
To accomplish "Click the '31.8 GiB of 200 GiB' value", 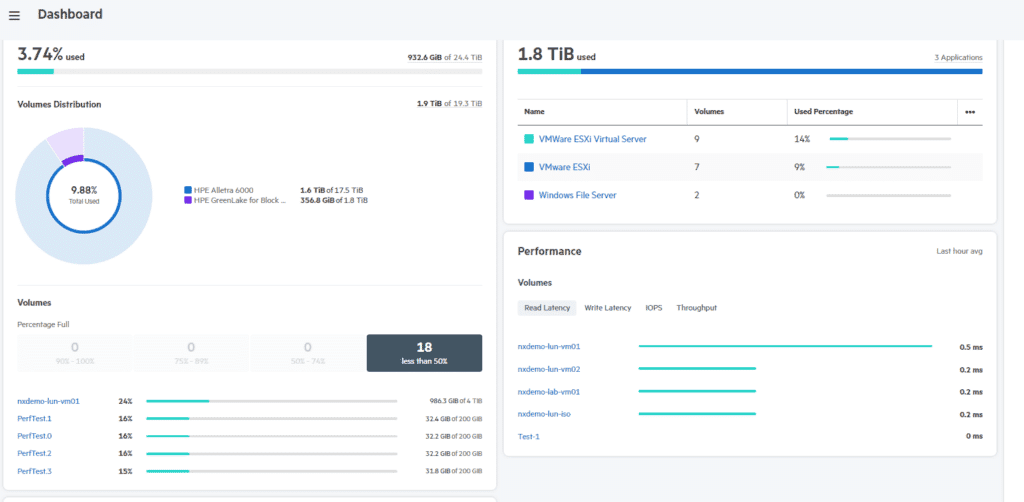I will tap(453, 471).
